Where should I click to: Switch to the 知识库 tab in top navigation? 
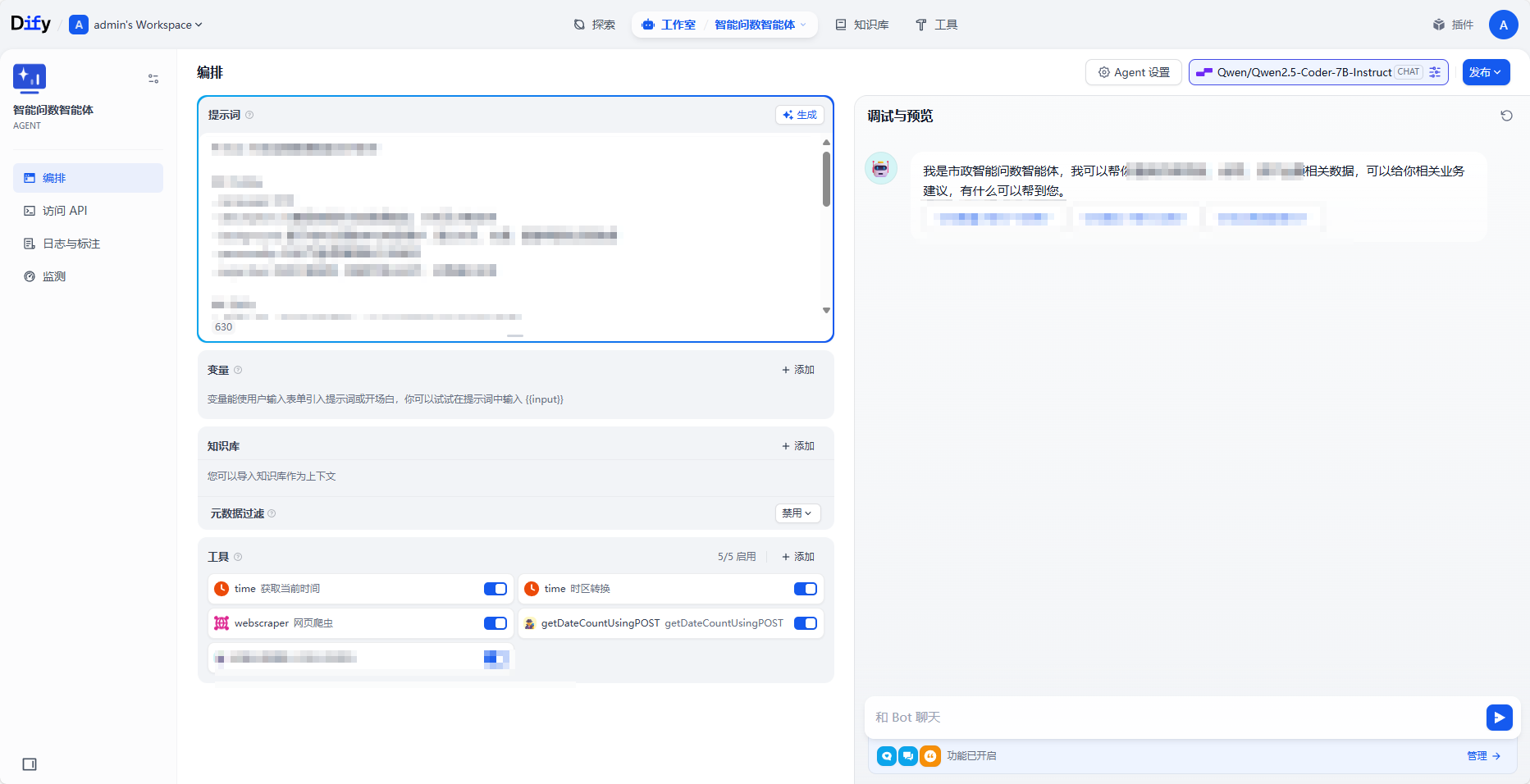click(x=861, y=25)
